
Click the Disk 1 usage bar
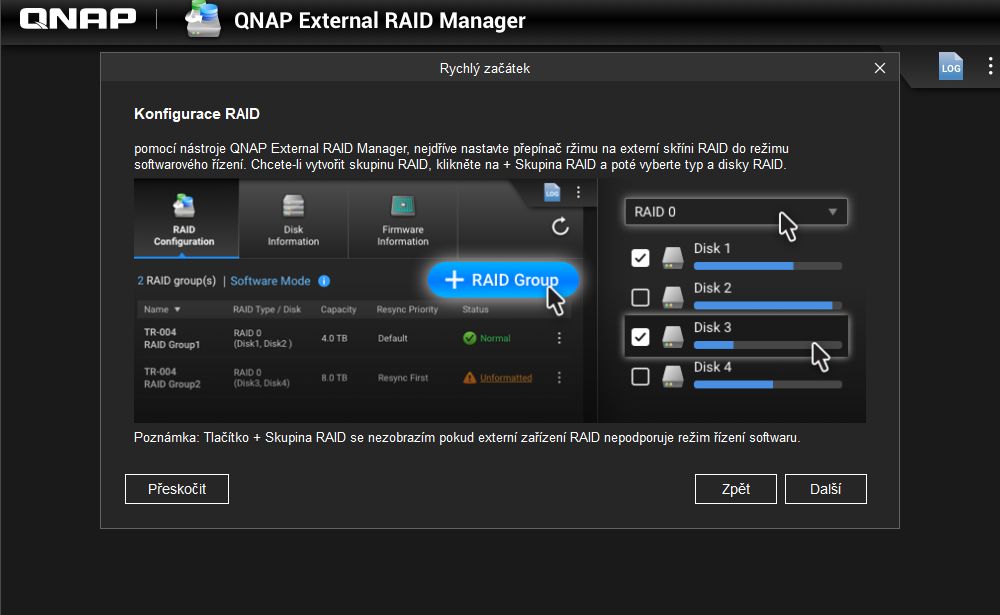click(x=768, y=266)
